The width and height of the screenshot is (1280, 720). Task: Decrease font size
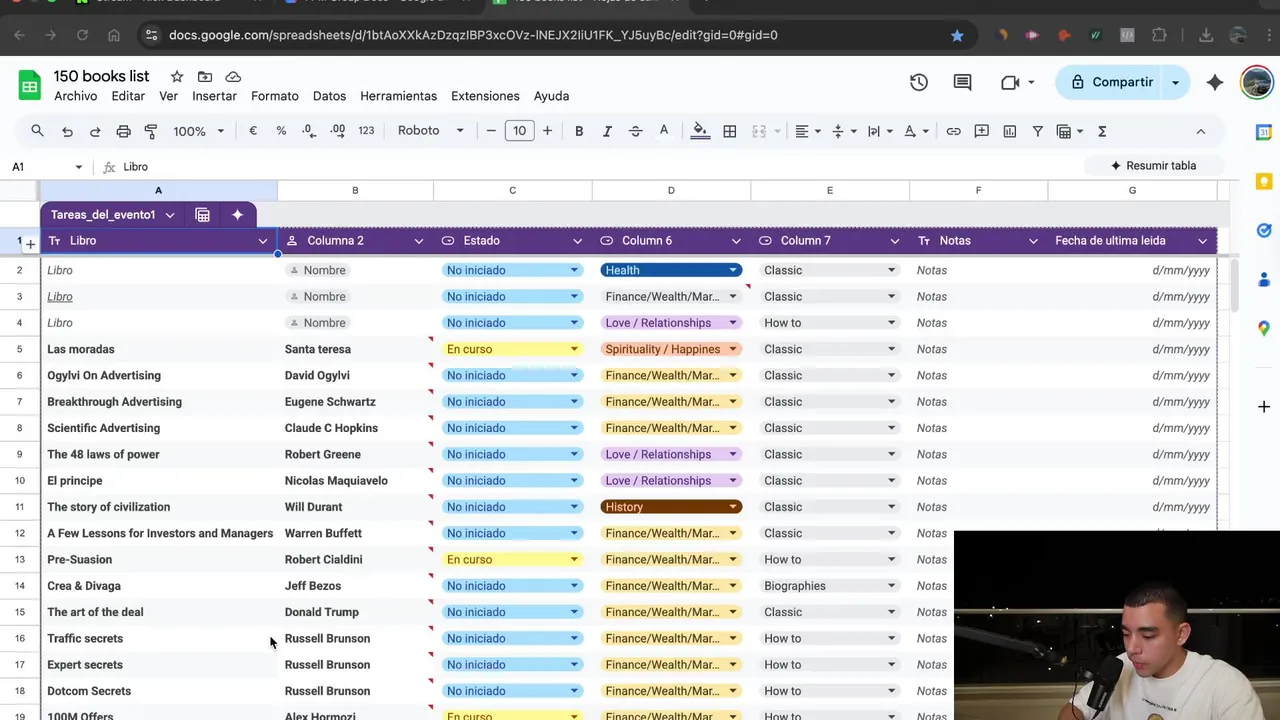click(x=491, y=131)
